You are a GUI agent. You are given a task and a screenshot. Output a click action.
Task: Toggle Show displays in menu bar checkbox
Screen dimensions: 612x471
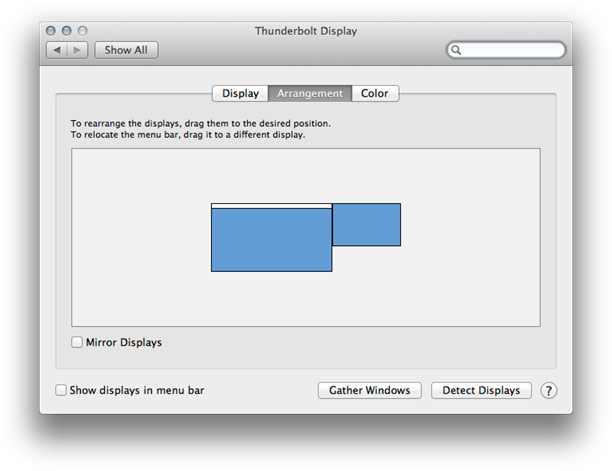tap(61, 390)
